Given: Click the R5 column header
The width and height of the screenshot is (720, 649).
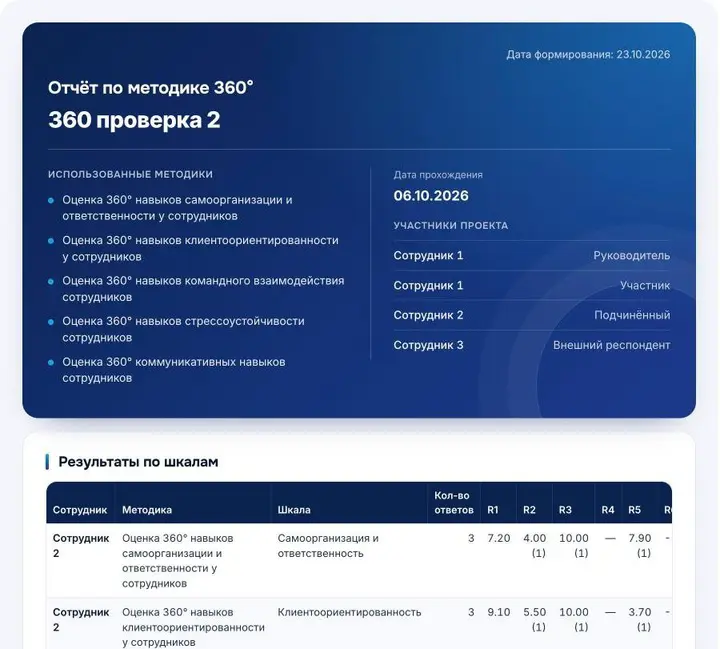Looking at the screenshot, I should (x=634, y=510).
